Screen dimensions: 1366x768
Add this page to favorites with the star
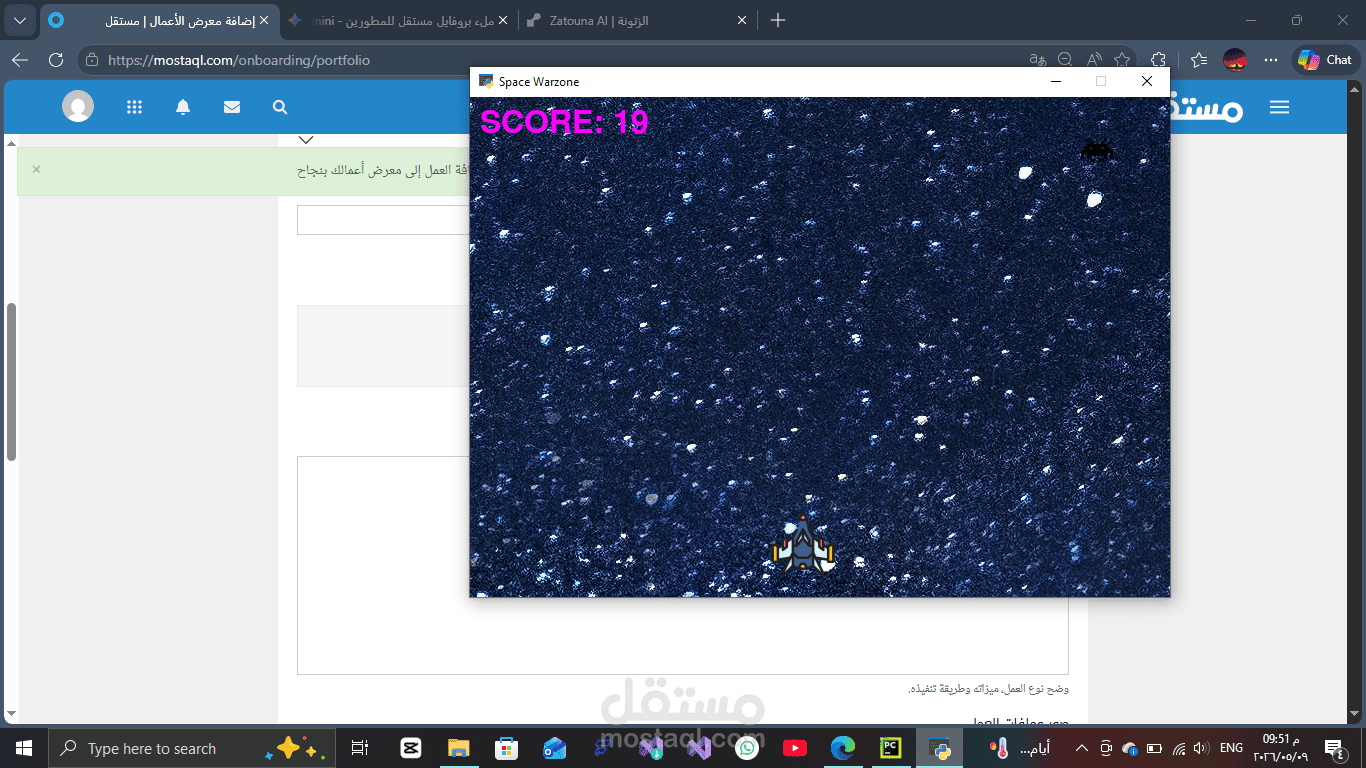tap(1122, 60)
